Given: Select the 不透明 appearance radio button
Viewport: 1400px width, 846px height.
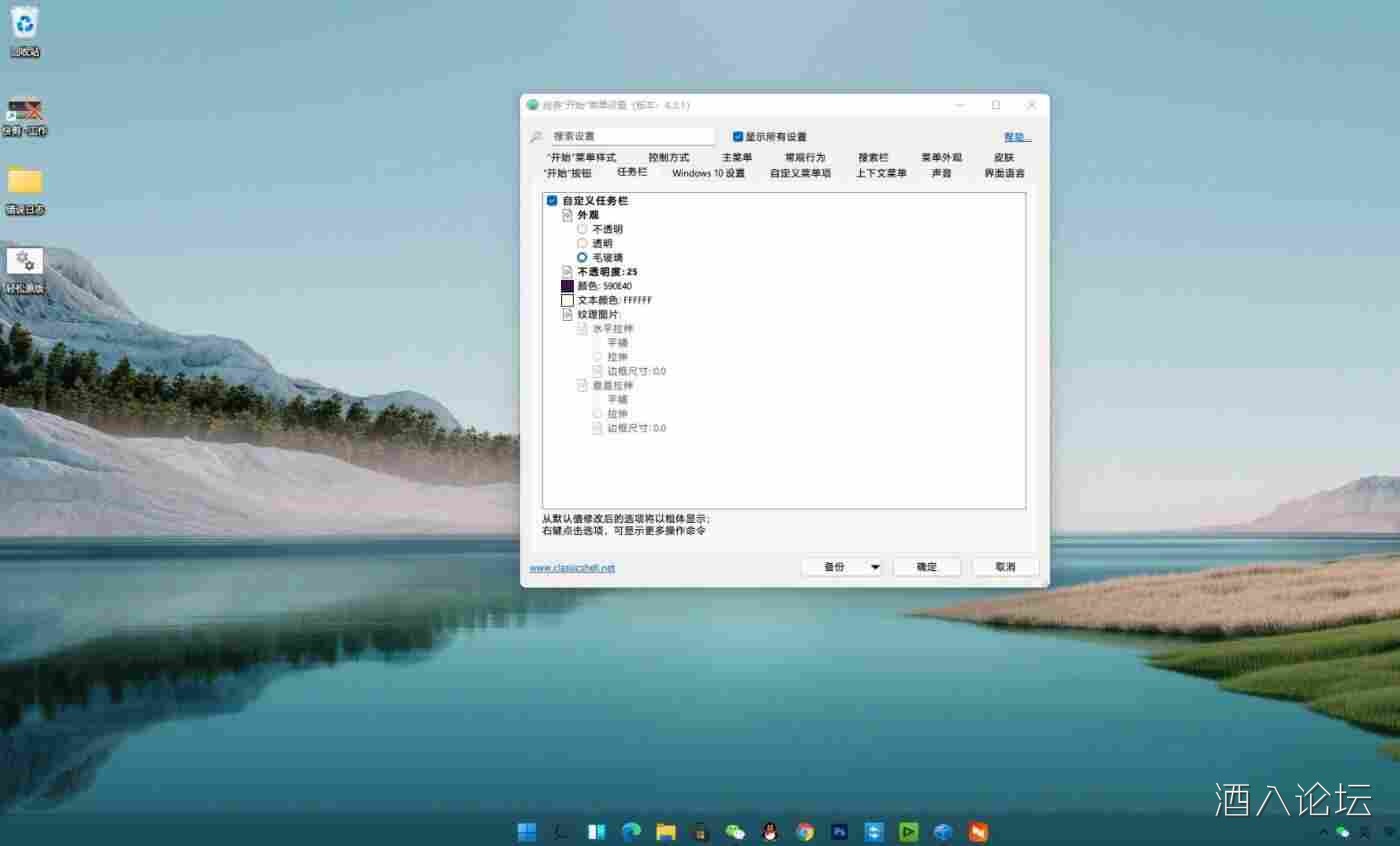Looking at the screenshot, I should click(582, 228).
